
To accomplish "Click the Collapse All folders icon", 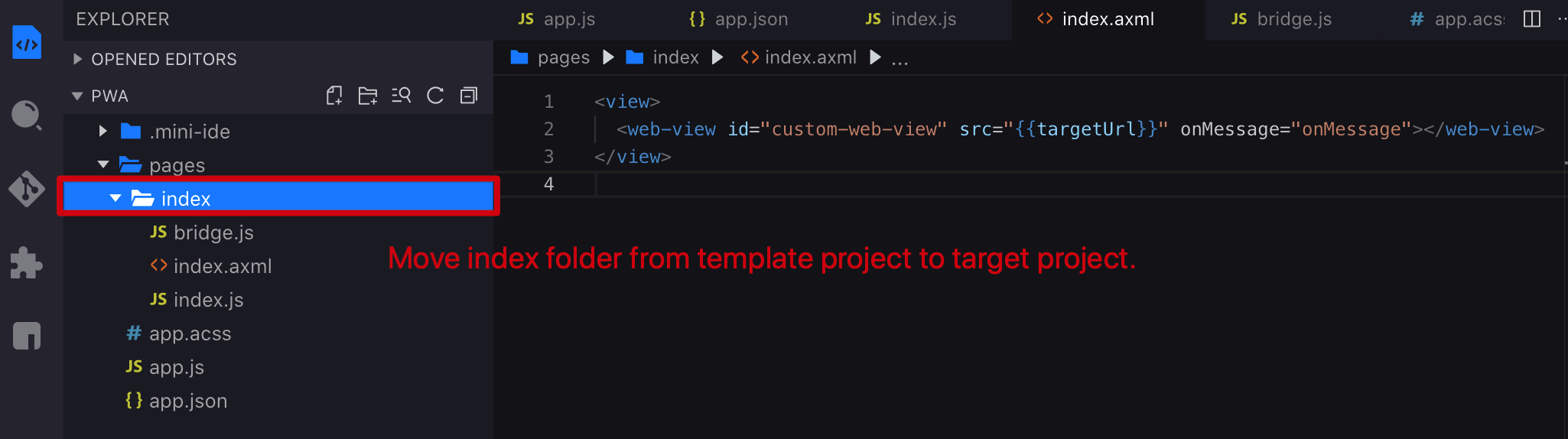I will pyautogui.click(x=469, y=96).
